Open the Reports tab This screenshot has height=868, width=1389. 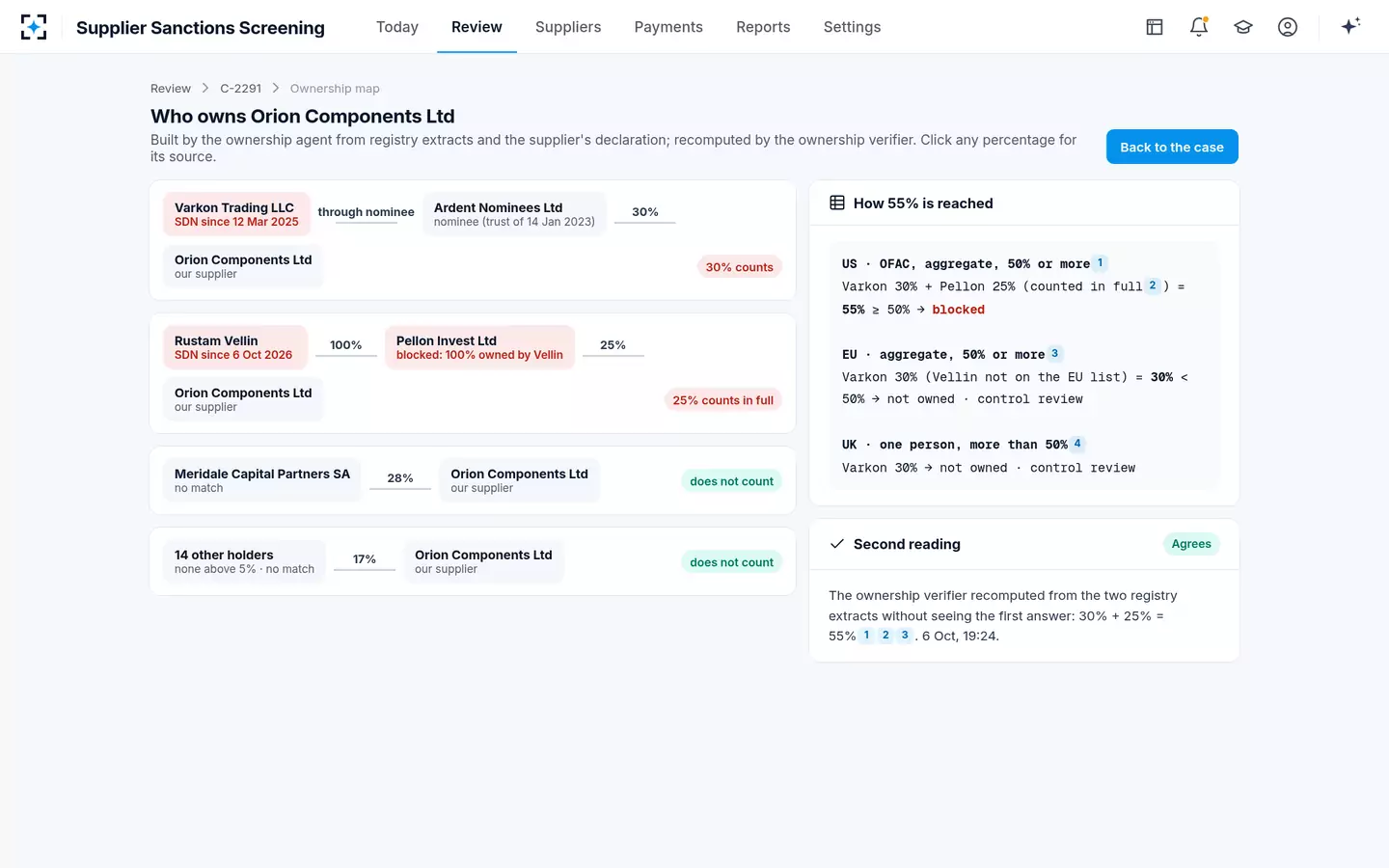[x=763, y=27]
